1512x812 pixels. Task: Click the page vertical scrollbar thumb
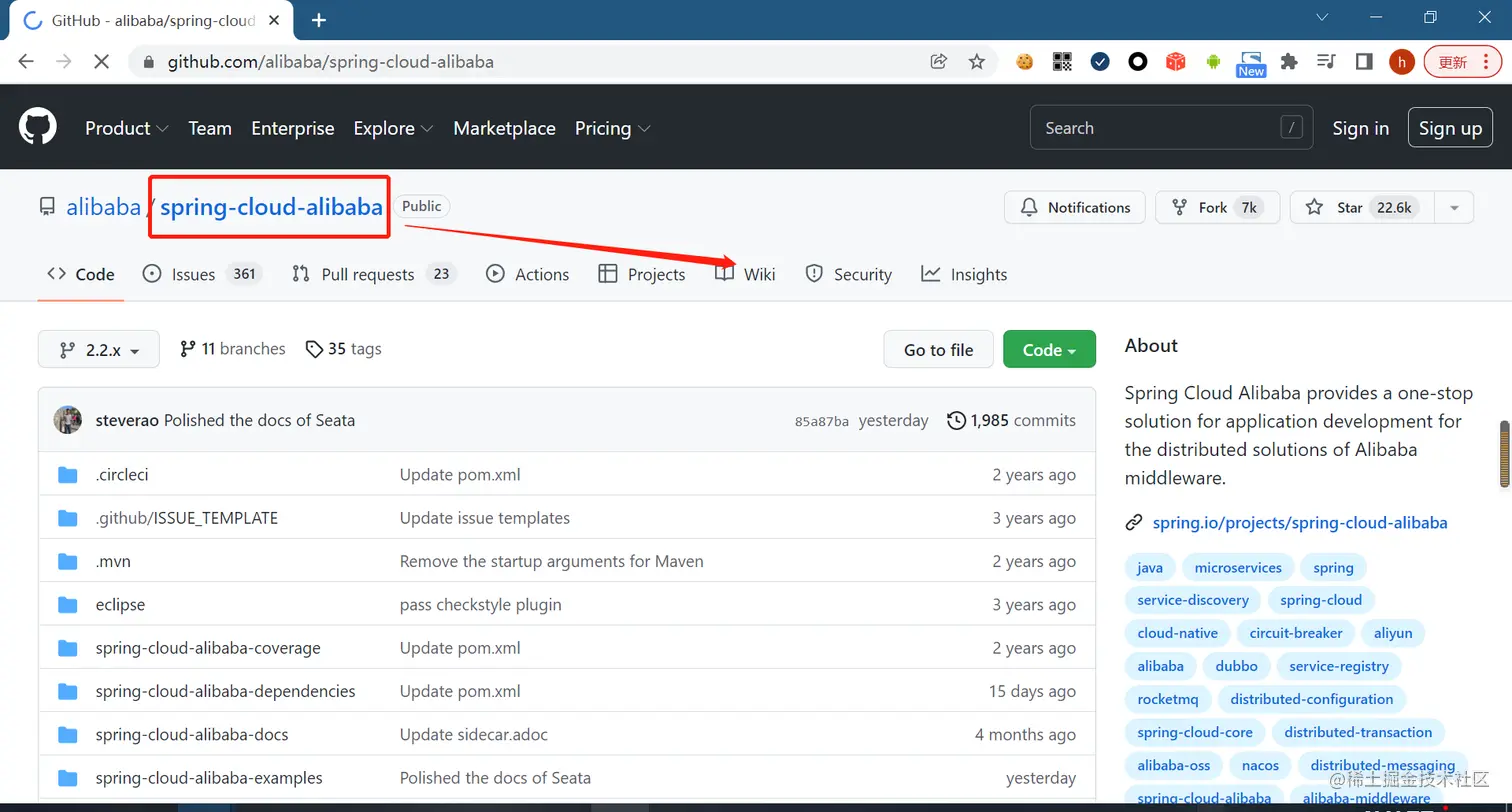[x=1504, y=455]
